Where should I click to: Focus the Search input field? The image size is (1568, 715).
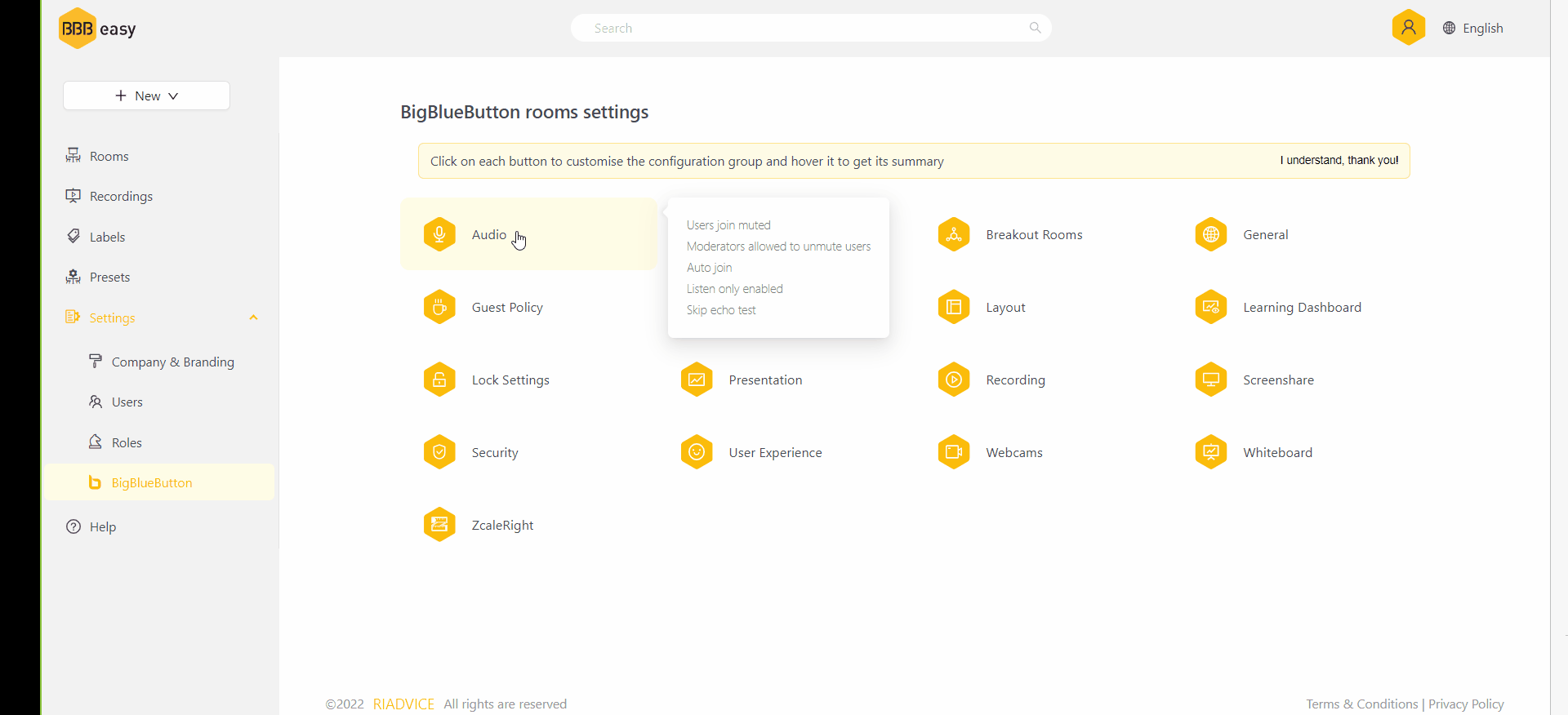click(811, 28)
